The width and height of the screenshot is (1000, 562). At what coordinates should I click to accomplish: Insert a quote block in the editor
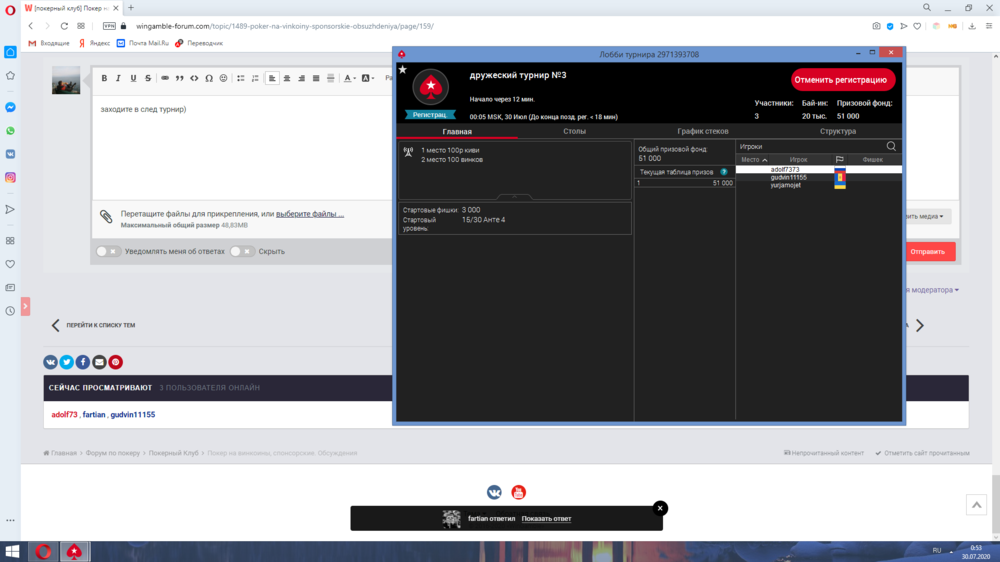tap(179, 78)
